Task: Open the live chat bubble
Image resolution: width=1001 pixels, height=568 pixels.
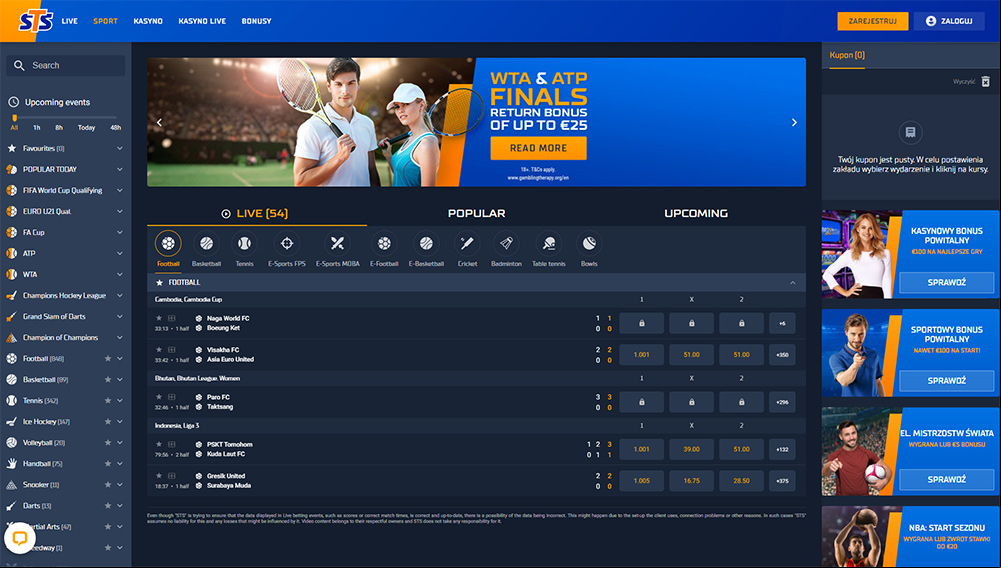Action: click(x=20, y=538)
